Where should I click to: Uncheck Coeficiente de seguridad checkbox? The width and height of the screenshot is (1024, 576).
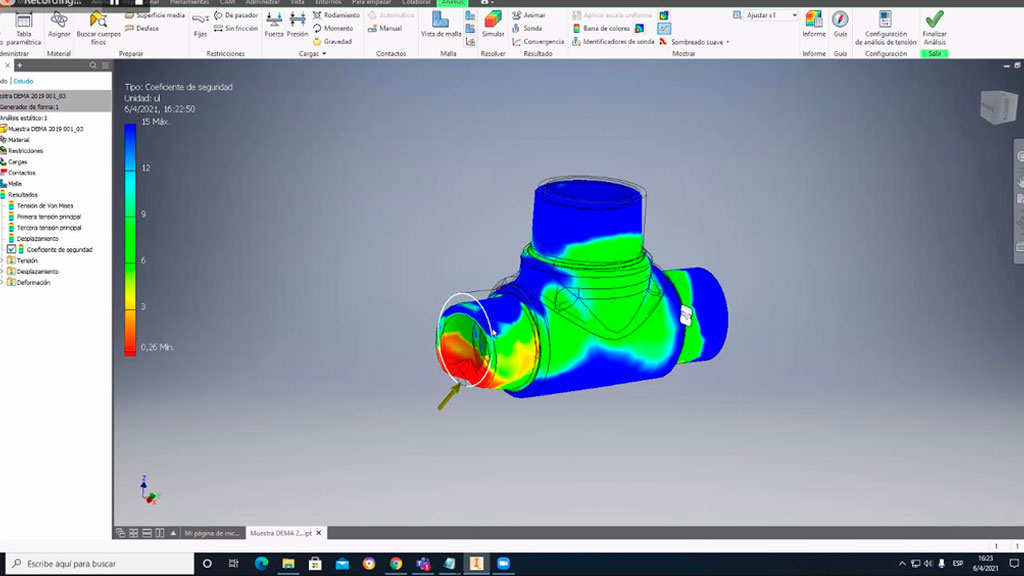tap(12, 249)
